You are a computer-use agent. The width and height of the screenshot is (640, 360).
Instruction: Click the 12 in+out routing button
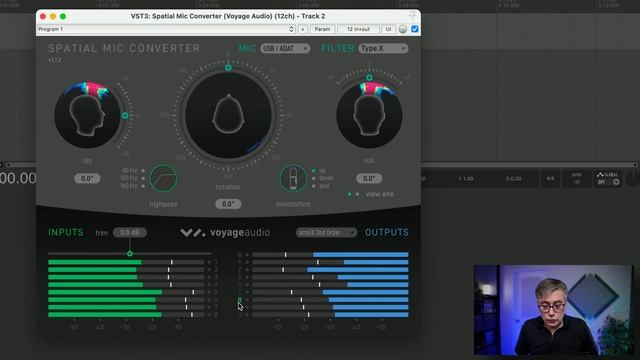click(358, 29)
